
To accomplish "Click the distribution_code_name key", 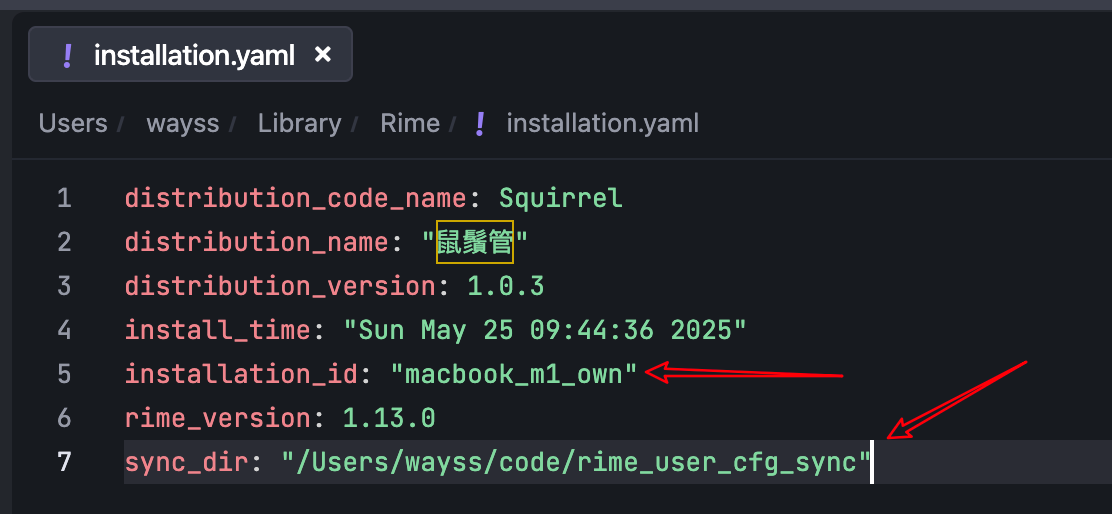I will [x=296, y=199].
